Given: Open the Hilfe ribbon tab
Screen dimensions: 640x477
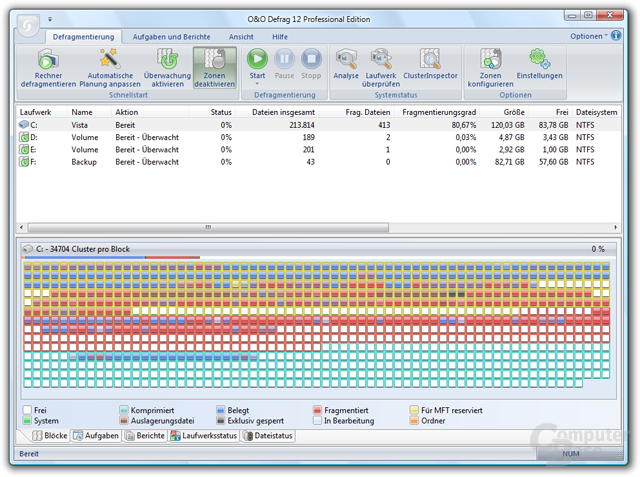Looking at the screenshot, I should coord(280,37).
